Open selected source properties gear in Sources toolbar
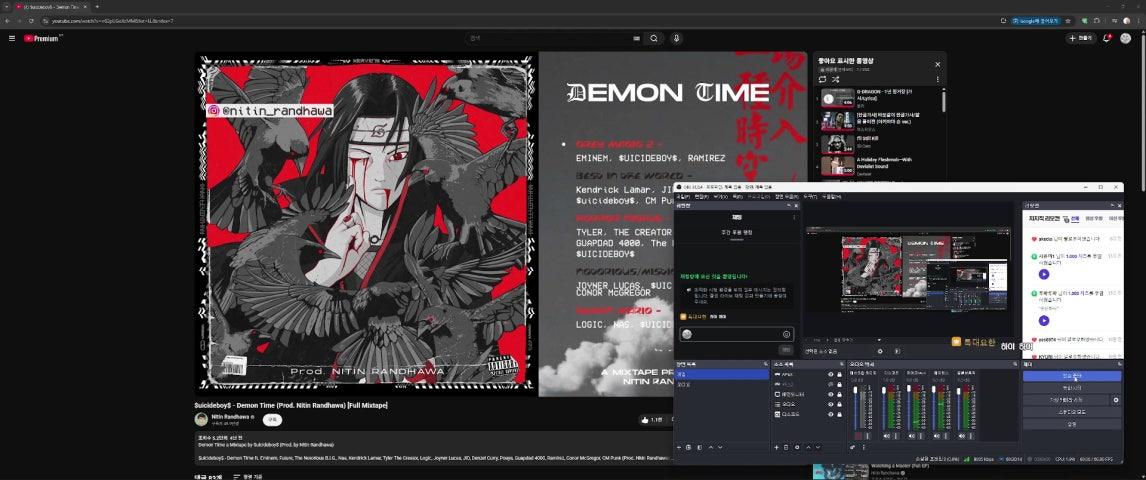The image size is (1146, 480). pyautogui.click(x=797, y=447)
